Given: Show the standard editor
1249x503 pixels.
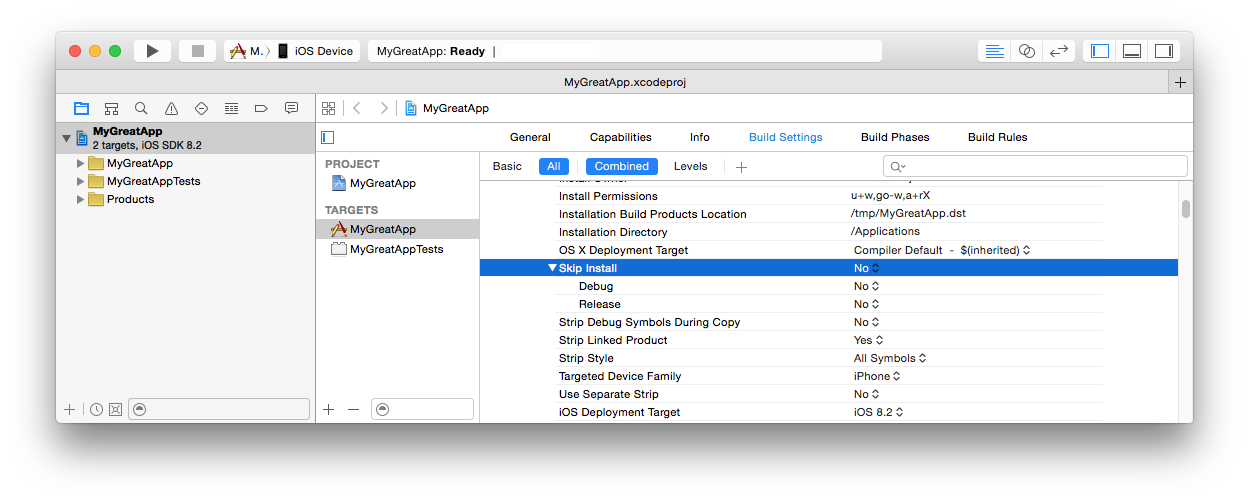Looking at the screenshot, I should click(994, 51).
